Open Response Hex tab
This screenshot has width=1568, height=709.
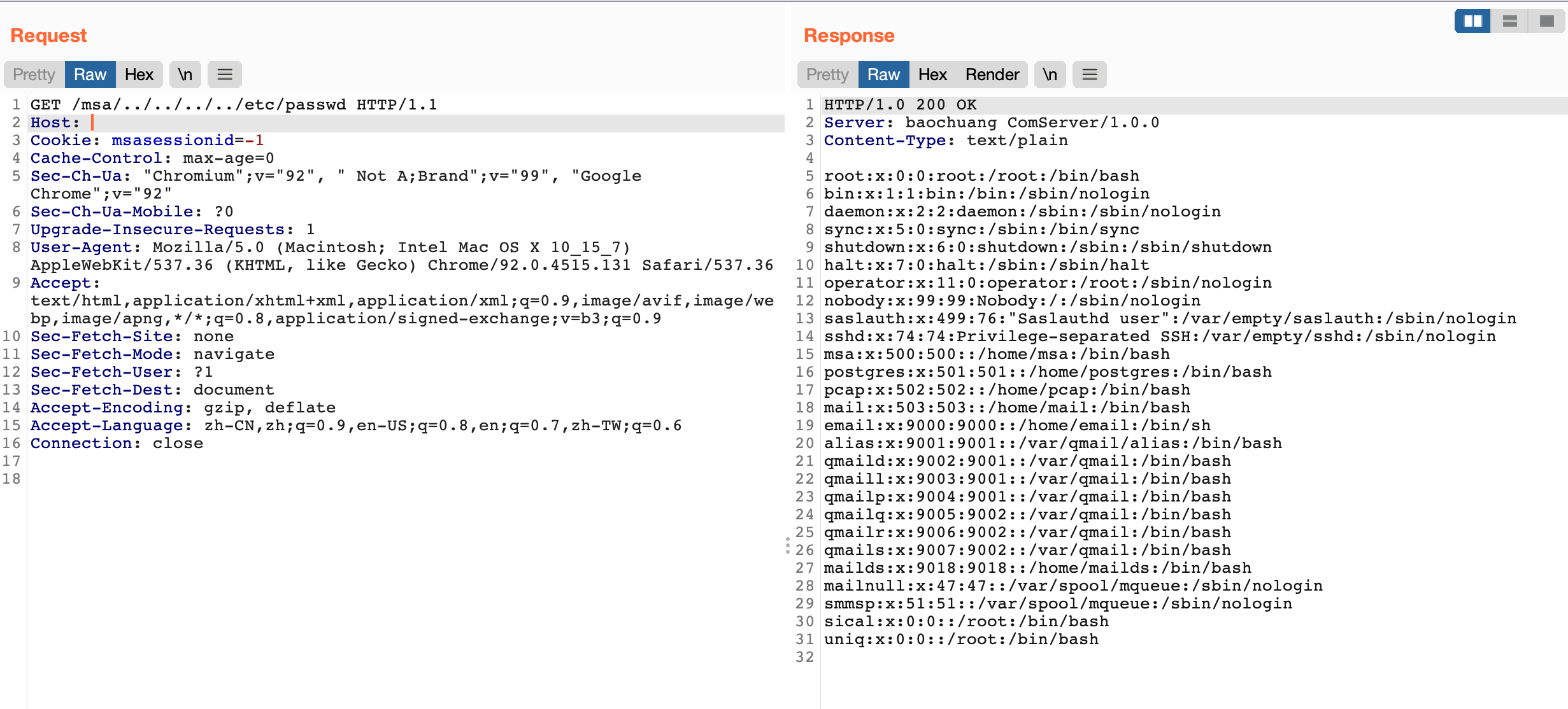(x=932, y=74)
